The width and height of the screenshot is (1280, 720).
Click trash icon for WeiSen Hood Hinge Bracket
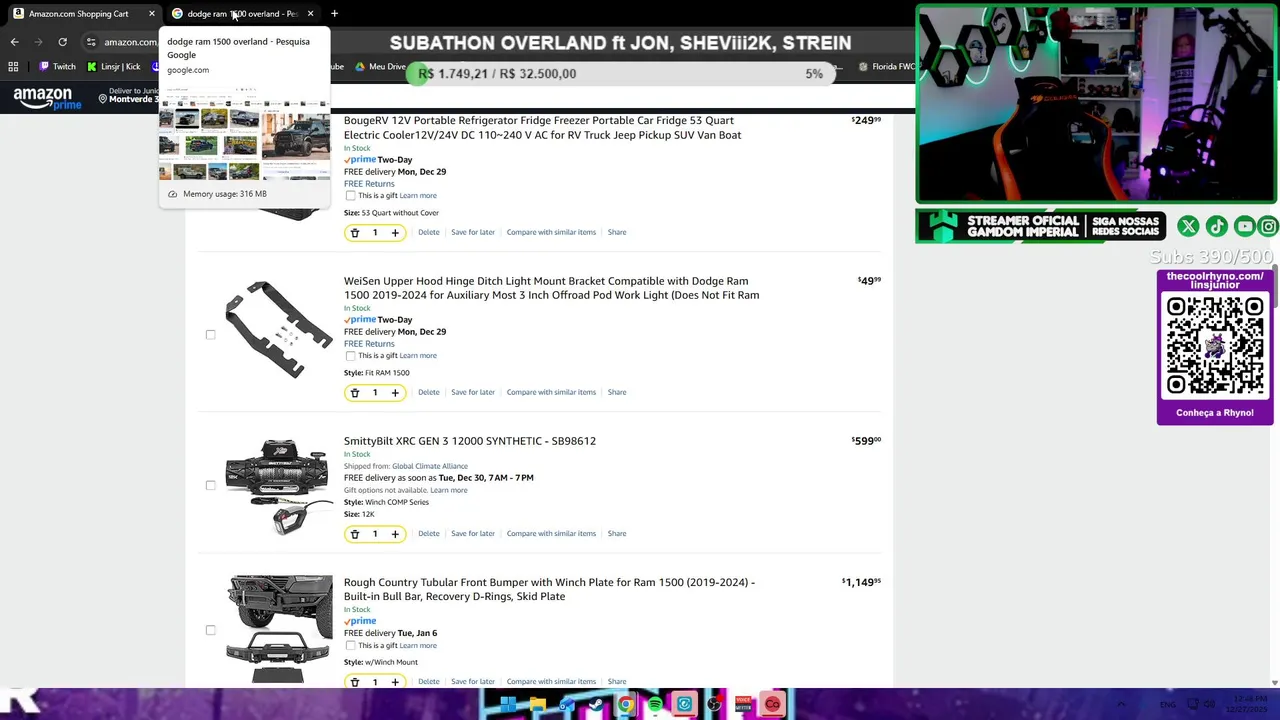pyautogui.click(x=354, y=393)
